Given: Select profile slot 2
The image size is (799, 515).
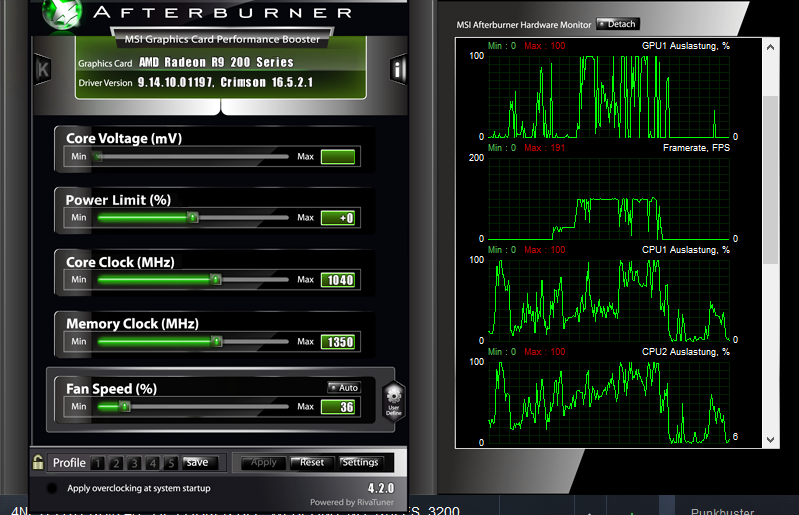Looking at the screenshot, I should coord(116,463).
